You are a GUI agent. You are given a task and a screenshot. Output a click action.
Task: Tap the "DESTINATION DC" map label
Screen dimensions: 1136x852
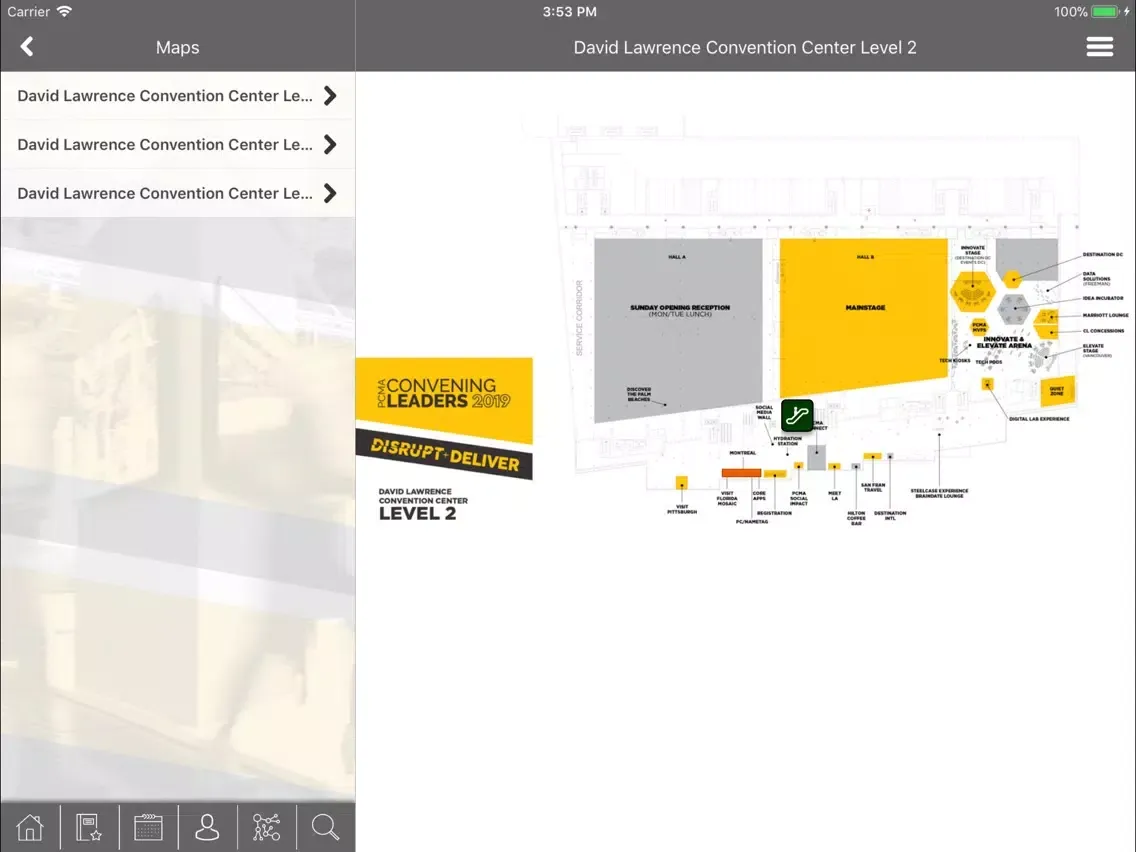1103,255
